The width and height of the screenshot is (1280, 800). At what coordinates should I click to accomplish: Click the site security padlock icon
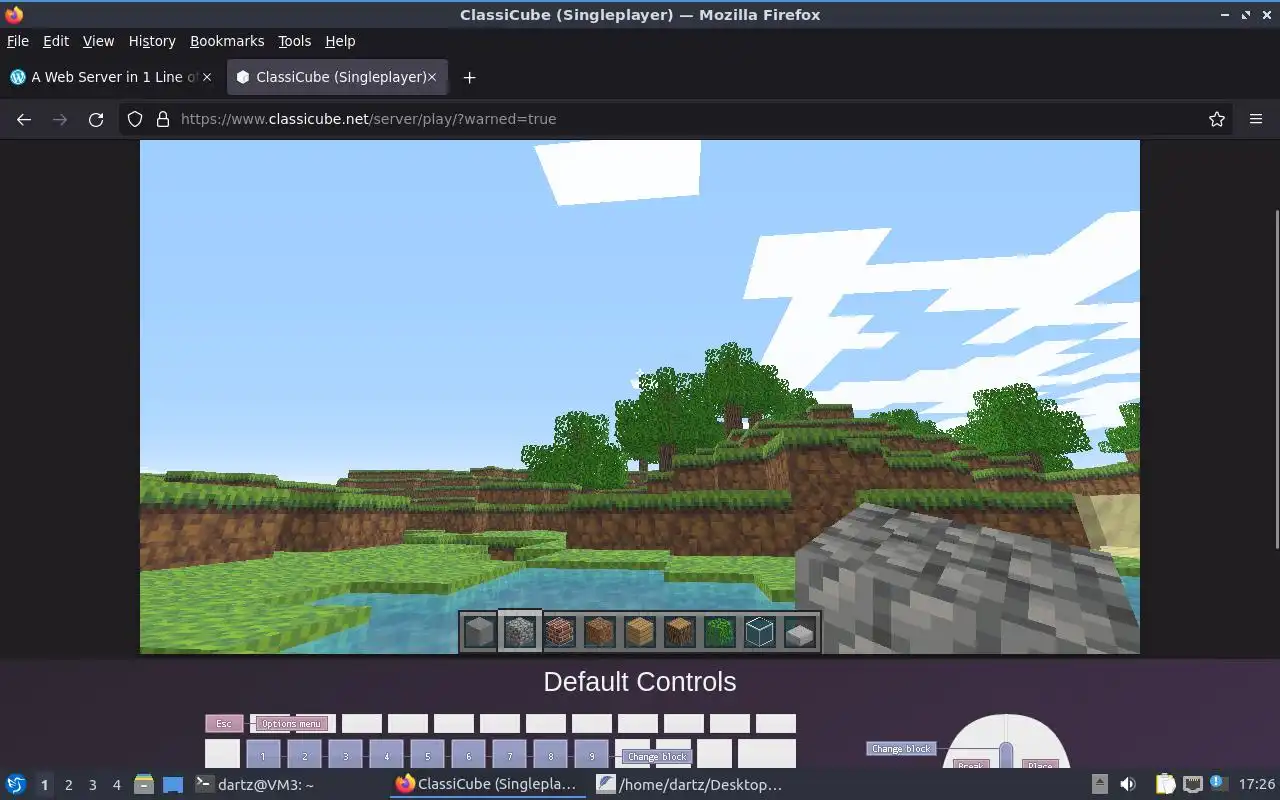(163, 119)
